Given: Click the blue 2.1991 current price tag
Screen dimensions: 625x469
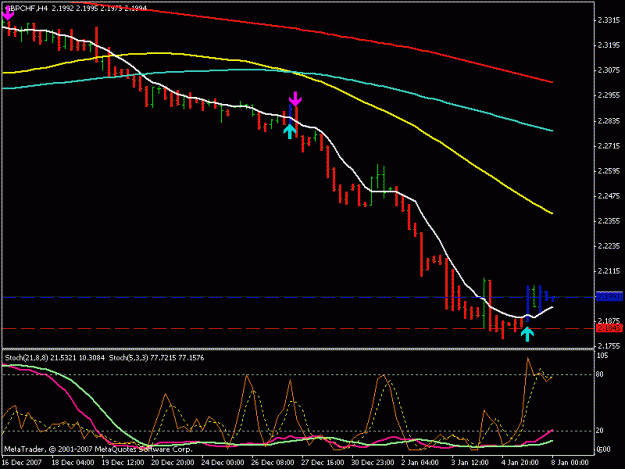Looking at the screenshot, I should coord(609,297).
